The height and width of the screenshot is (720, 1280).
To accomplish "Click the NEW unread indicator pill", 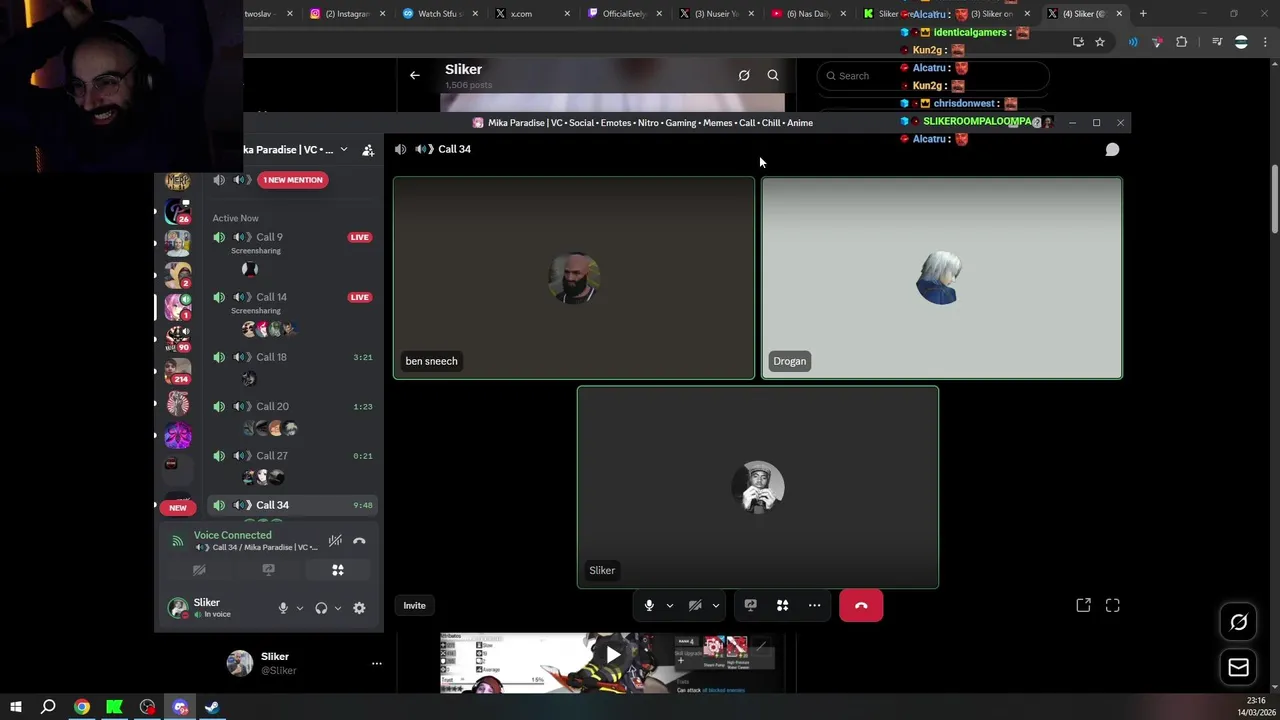I will click(177, 508).
